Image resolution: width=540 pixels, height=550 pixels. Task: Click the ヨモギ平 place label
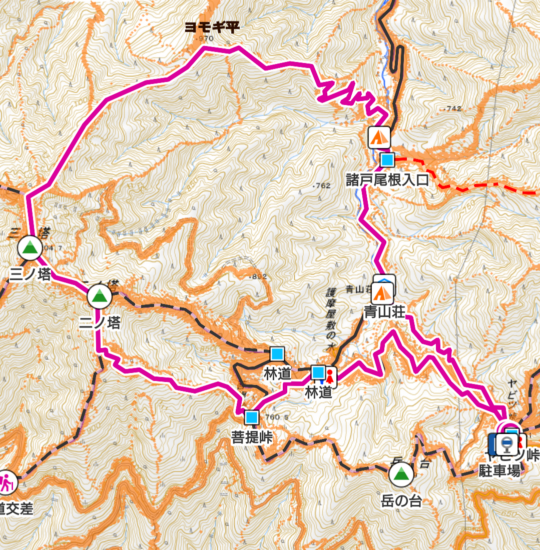212,27
